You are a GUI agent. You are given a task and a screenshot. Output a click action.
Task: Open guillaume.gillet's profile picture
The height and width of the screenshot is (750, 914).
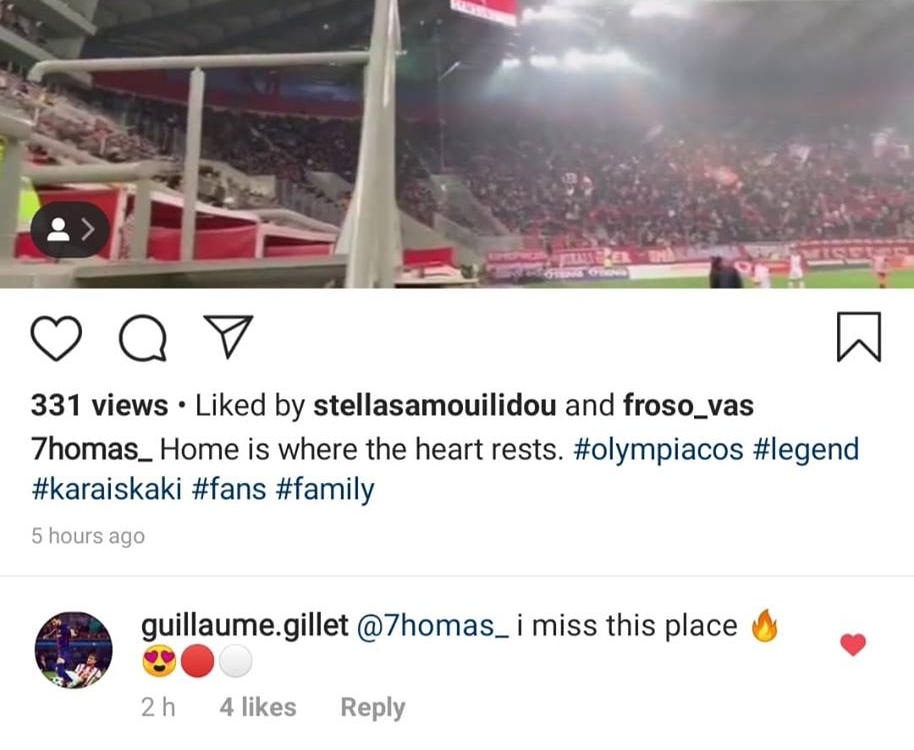[74, 649]
